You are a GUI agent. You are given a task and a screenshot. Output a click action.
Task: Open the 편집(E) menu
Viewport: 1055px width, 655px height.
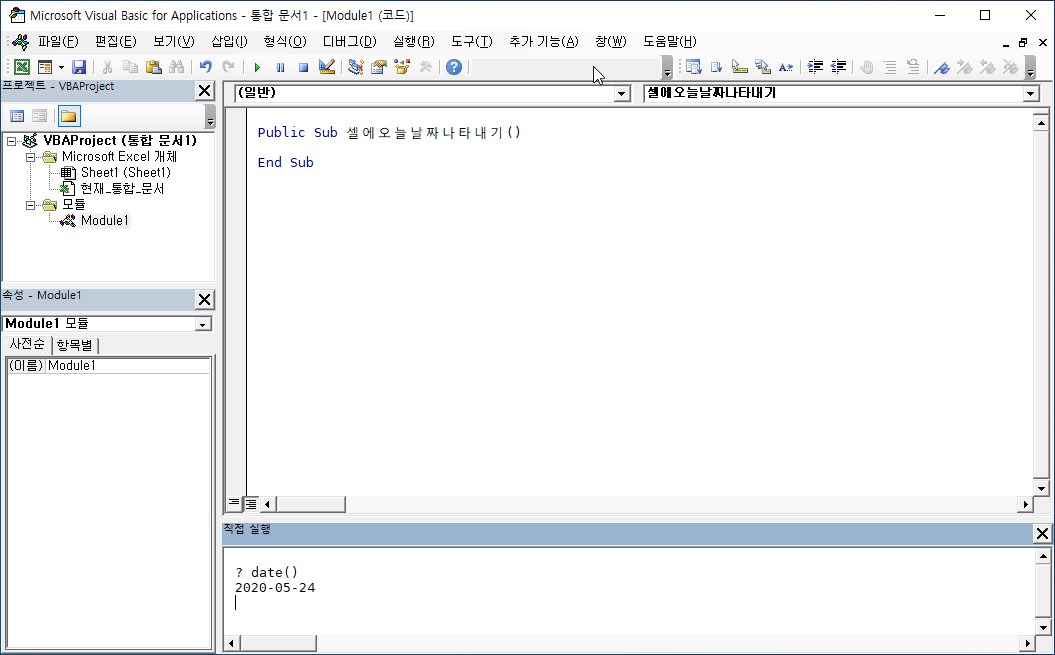pyautogui.click(x=116, y=42)
